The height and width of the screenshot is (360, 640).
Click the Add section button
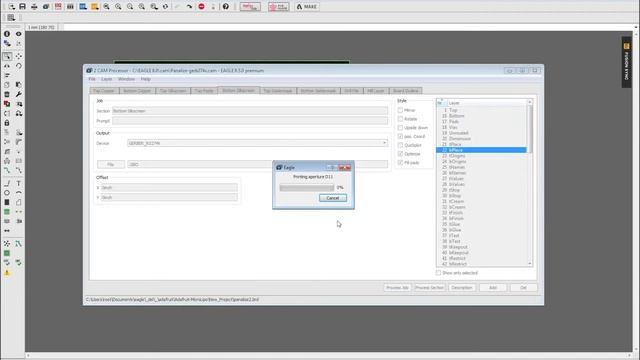493,288
